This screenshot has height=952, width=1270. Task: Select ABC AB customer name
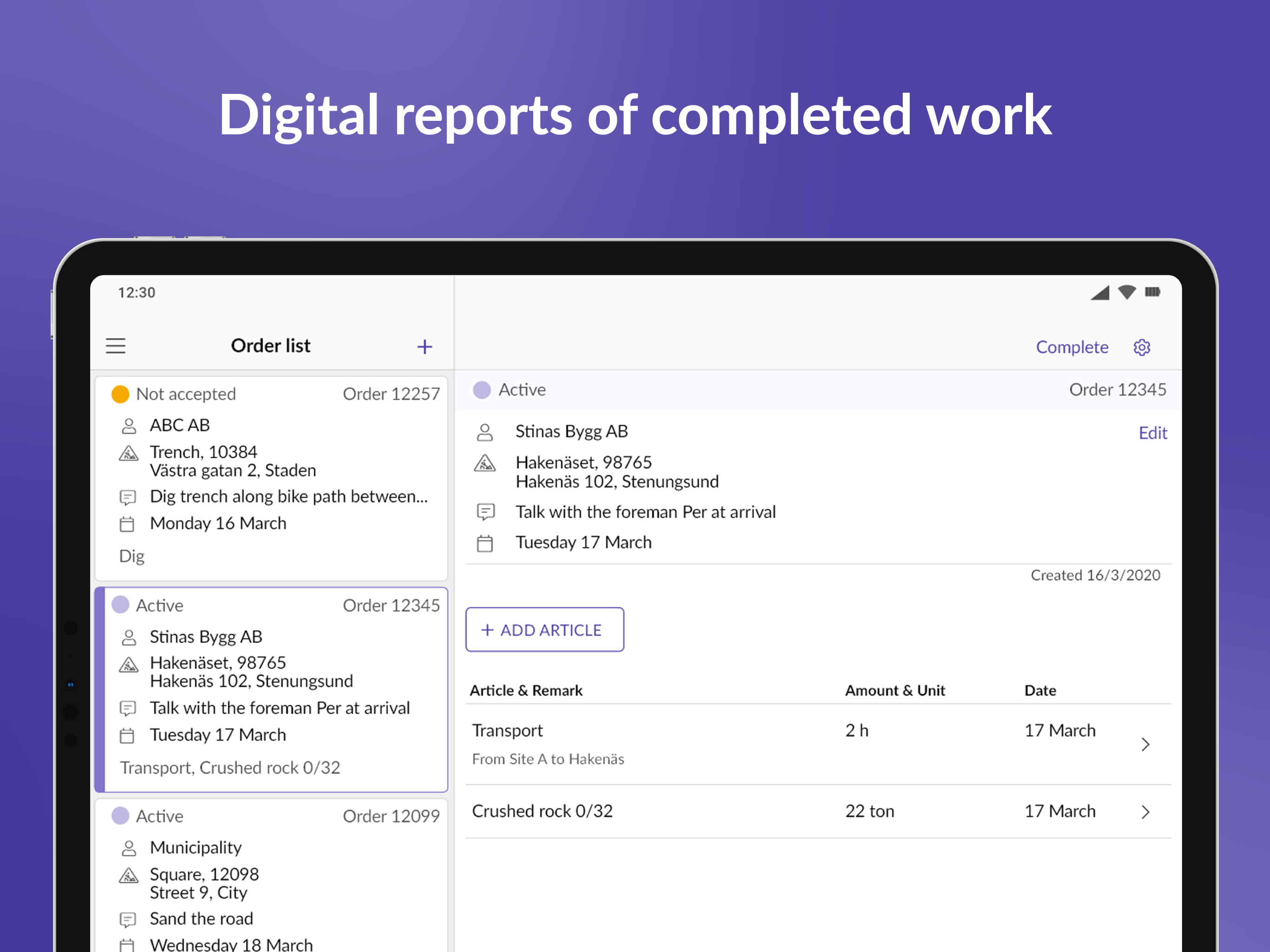coord(180,425)
